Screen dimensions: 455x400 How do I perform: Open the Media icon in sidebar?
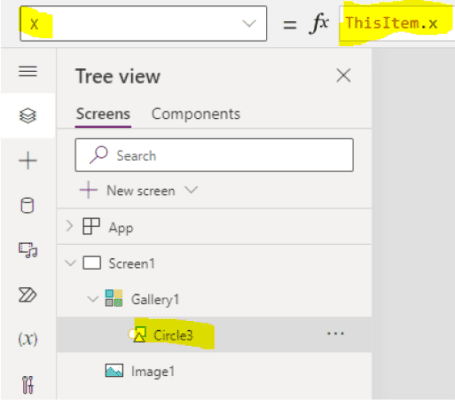28,250
